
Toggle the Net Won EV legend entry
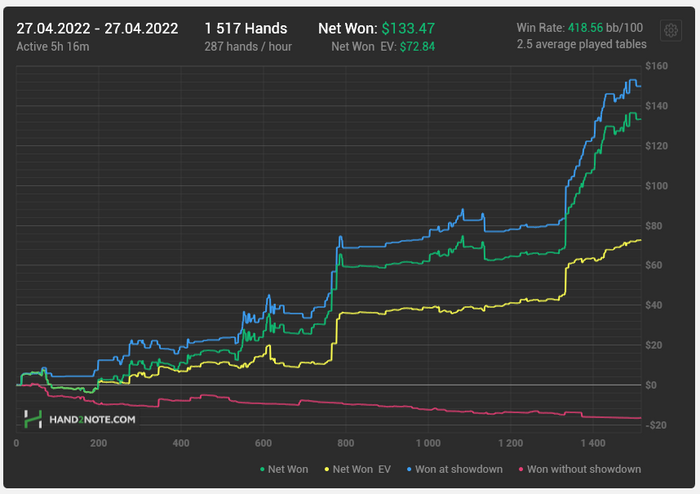click(x=358, y=469)
